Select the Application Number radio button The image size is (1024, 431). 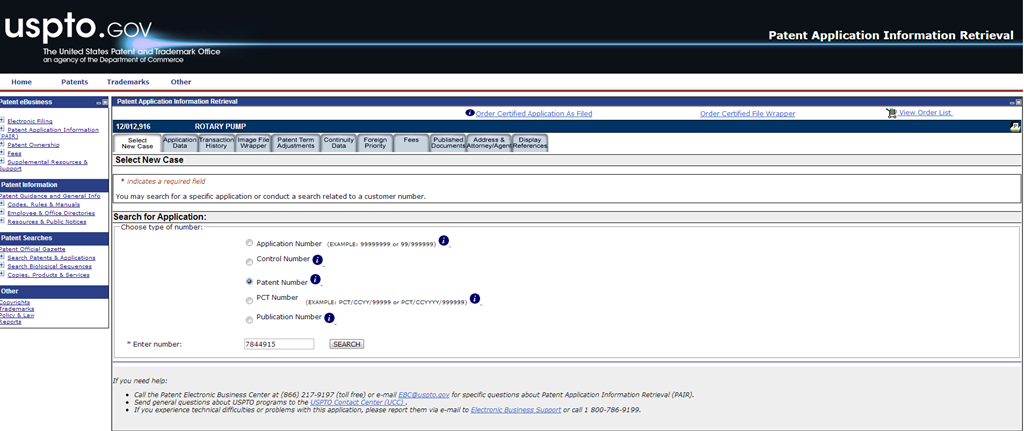(249, 243)
